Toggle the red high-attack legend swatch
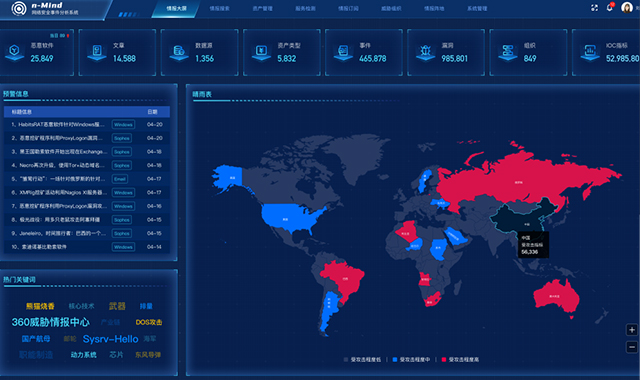Viewport: 640px width, 380px height. (x=444, y=360)
